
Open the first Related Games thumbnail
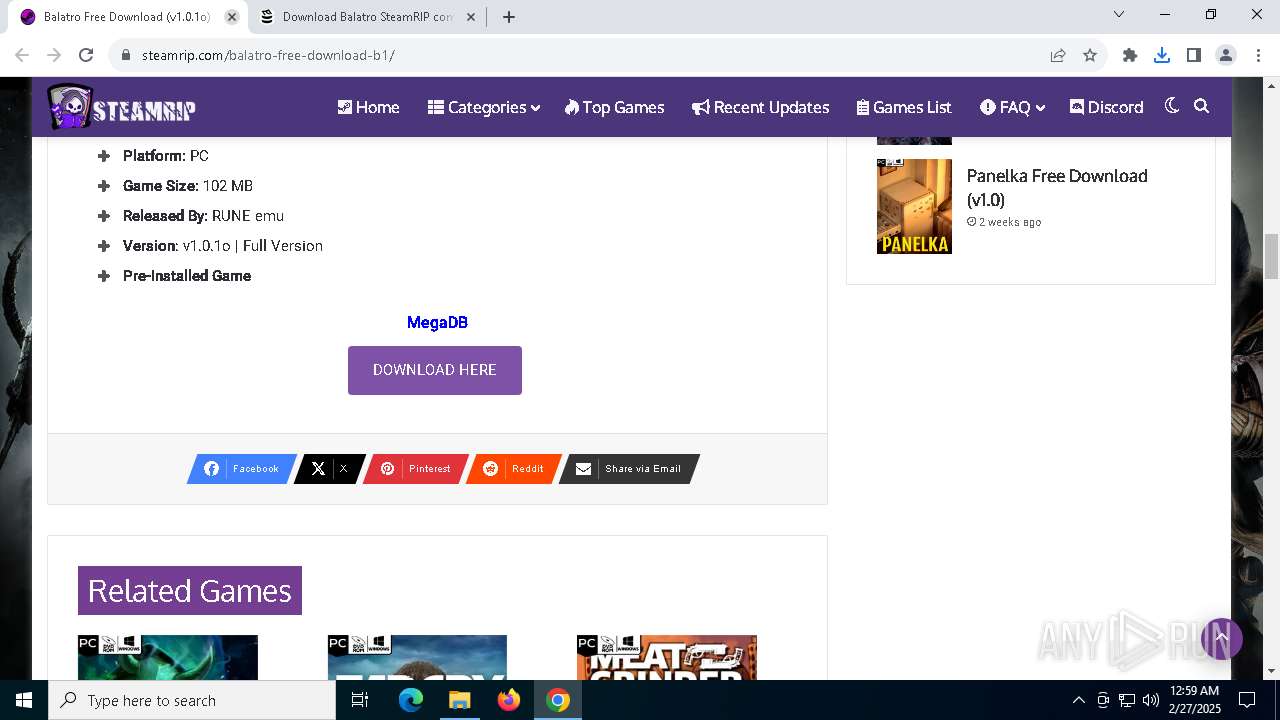168,657
